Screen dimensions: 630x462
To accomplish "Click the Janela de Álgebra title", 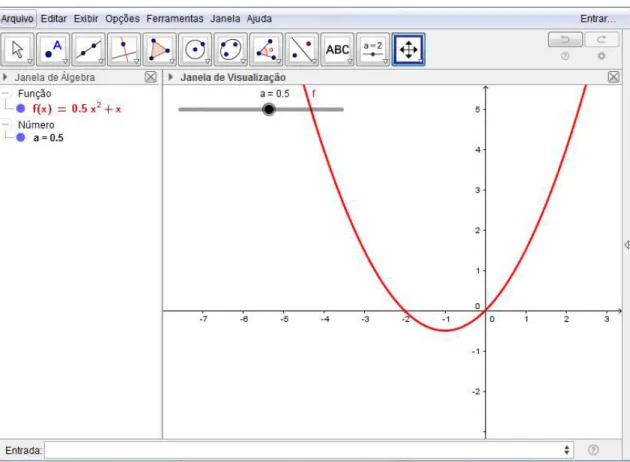I will tap(55, 77).
